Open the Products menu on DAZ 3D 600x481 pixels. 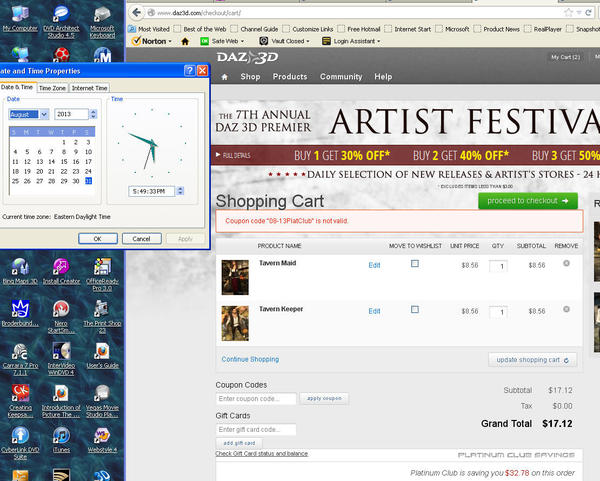pyautogui.click(x=290, y=77)
